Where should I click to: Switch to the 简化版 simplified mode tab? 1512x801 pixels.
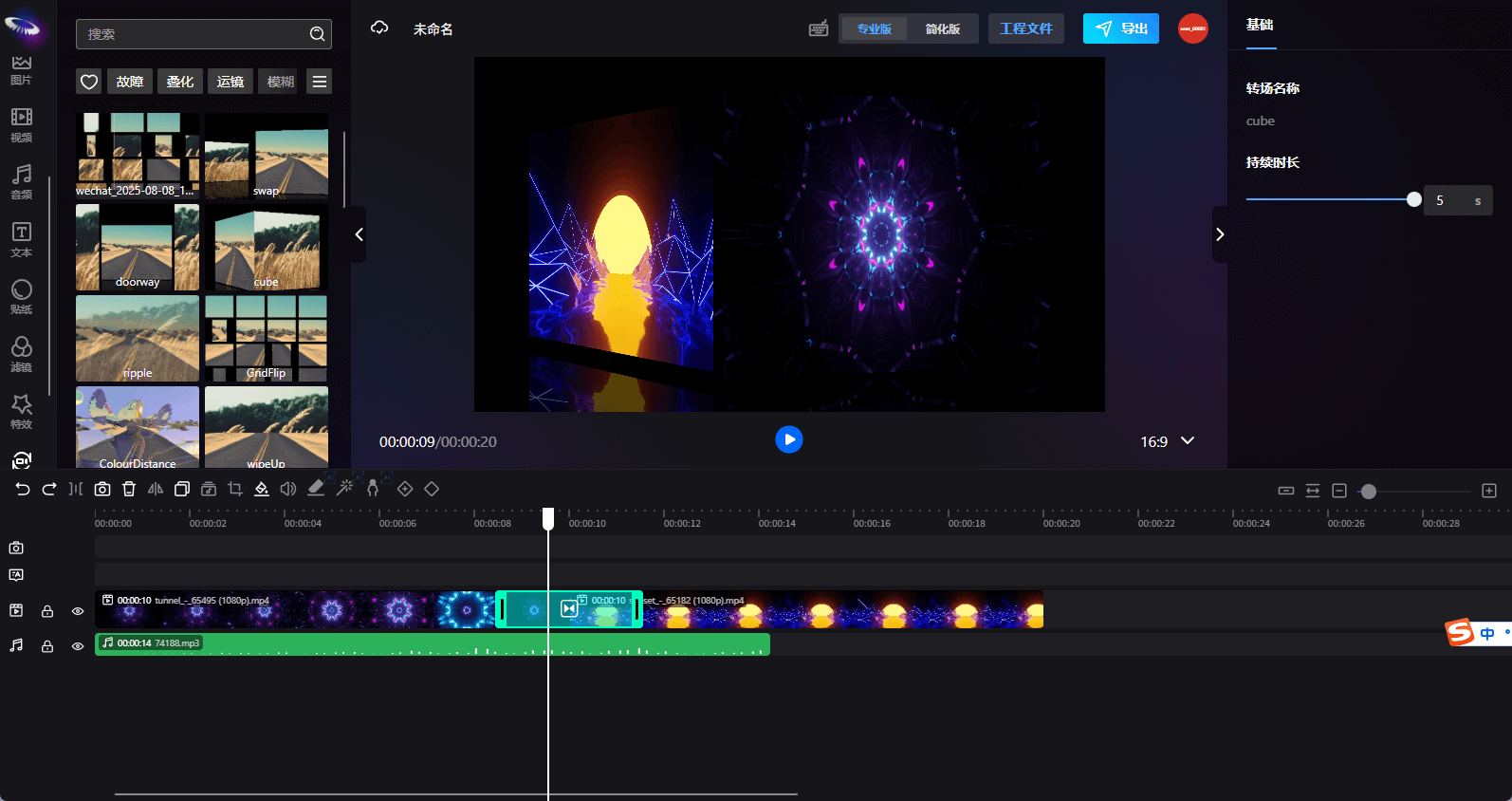(x=942, y=28)
